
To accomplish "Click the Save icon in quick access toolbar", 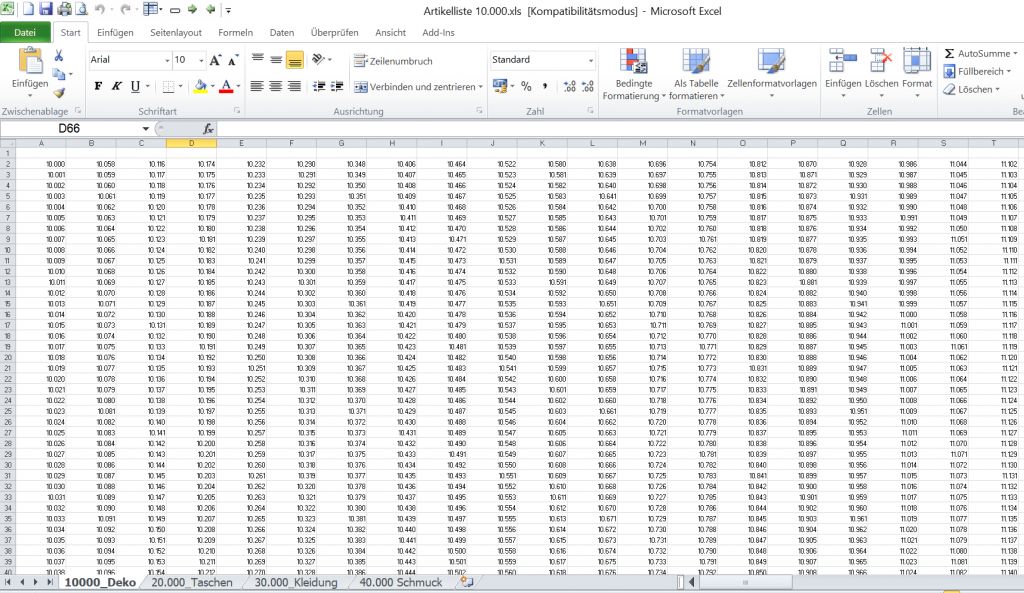I will point(47,9).
